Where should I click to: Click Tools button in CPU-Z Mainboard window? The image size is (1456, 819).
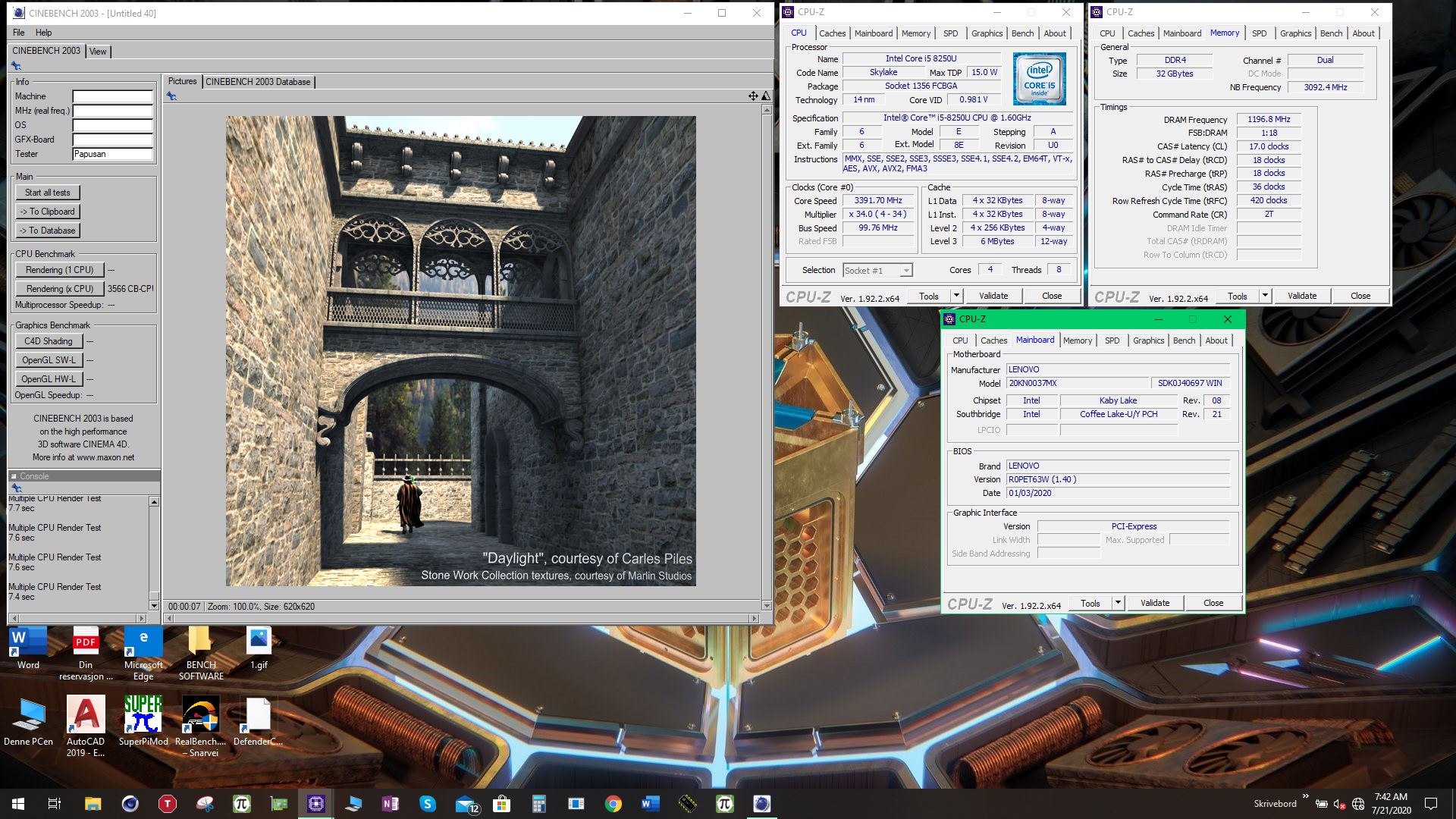(x=1090, y=603)
